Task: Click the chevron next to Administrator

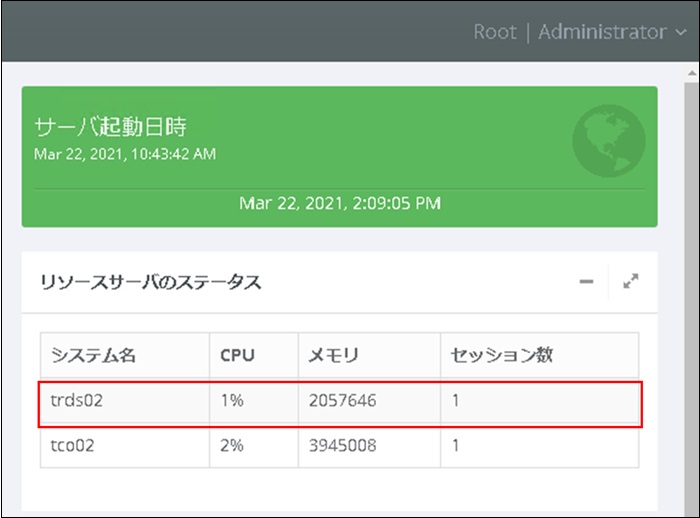Action: (x=682, y=33)
